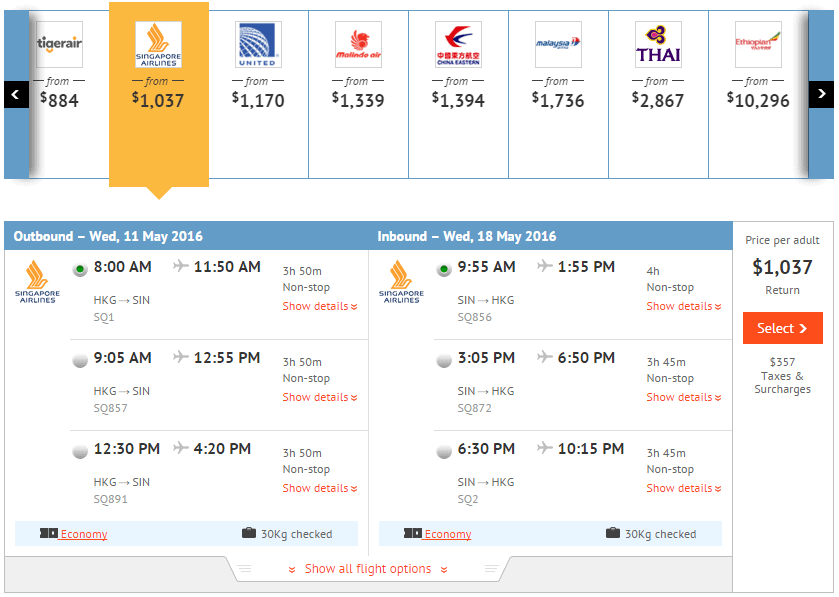Pick the China Eastern logo
This screenshot has height=597, width=839.
tap(458, 45)
